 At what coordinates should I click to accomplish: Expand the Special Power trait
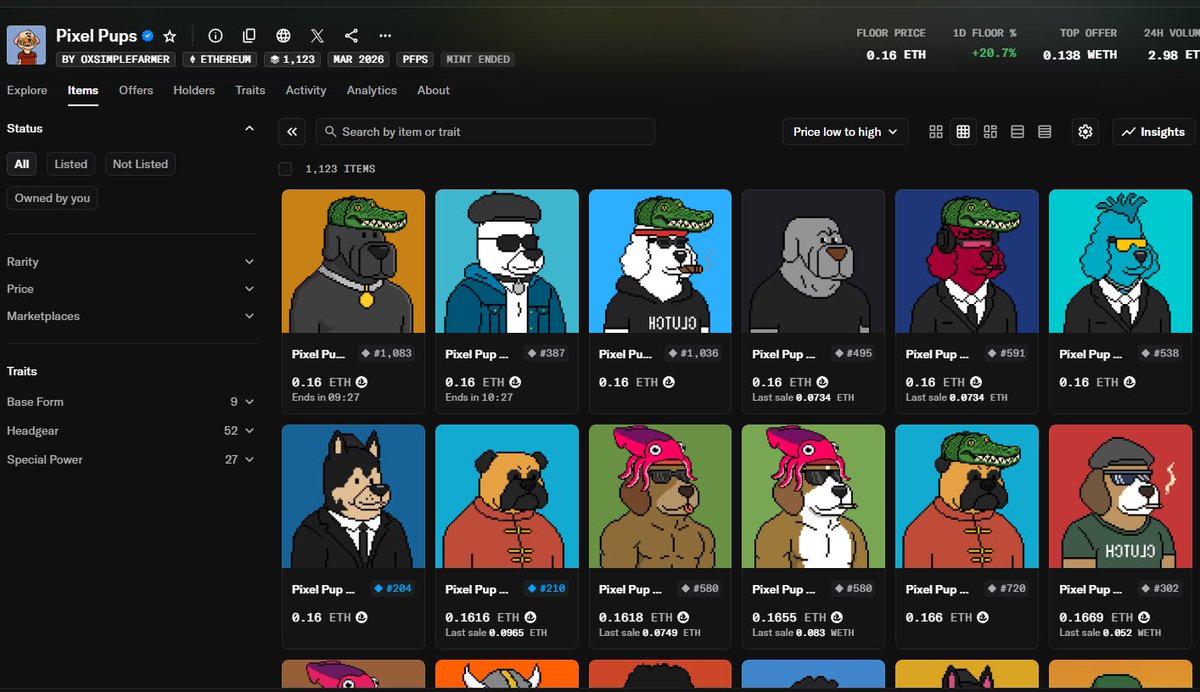(130, 460)
